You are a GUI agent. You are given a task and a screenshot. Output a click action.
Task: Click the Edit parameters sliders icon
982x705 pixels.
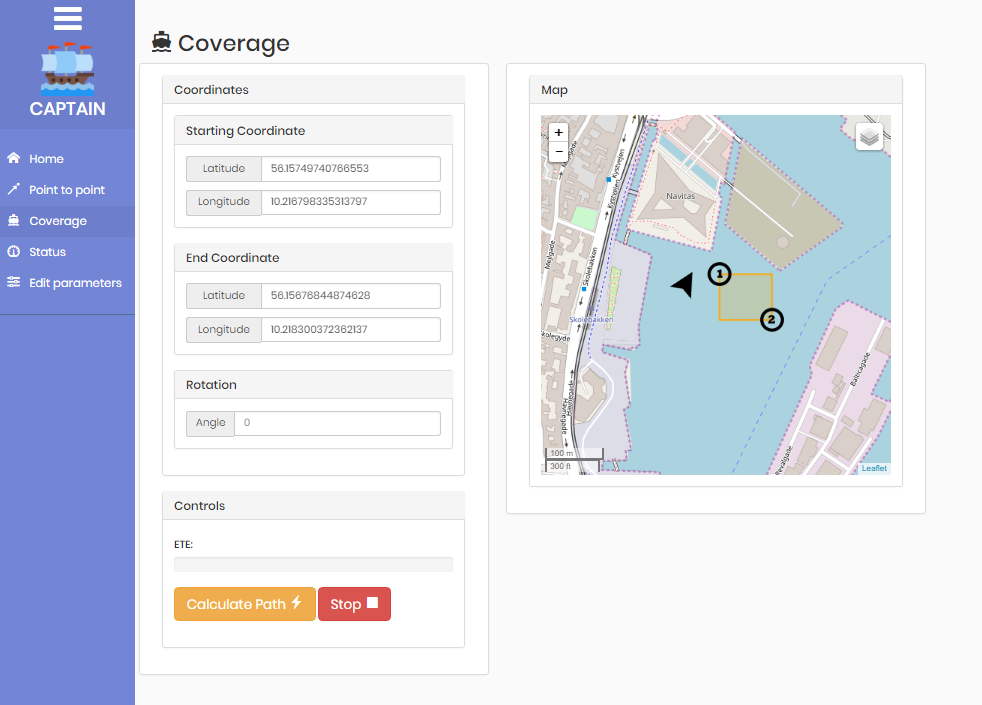click(14, 282)
